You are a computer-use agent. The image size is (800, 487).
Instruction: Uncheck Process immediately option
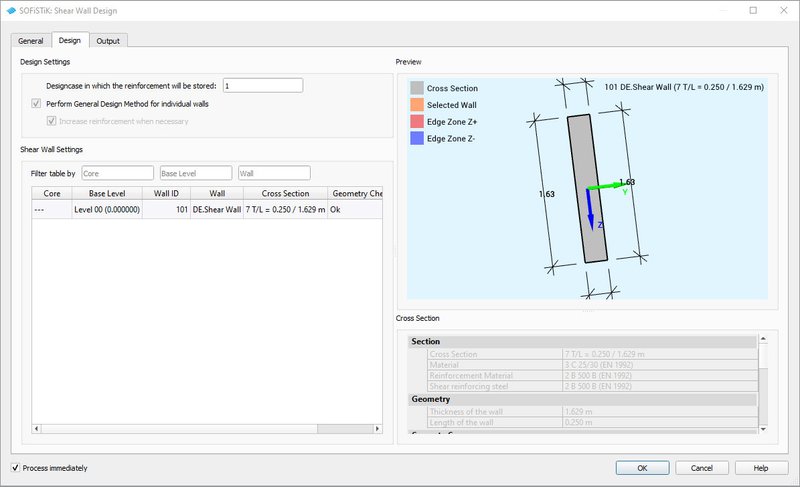[x=15, y=467]
